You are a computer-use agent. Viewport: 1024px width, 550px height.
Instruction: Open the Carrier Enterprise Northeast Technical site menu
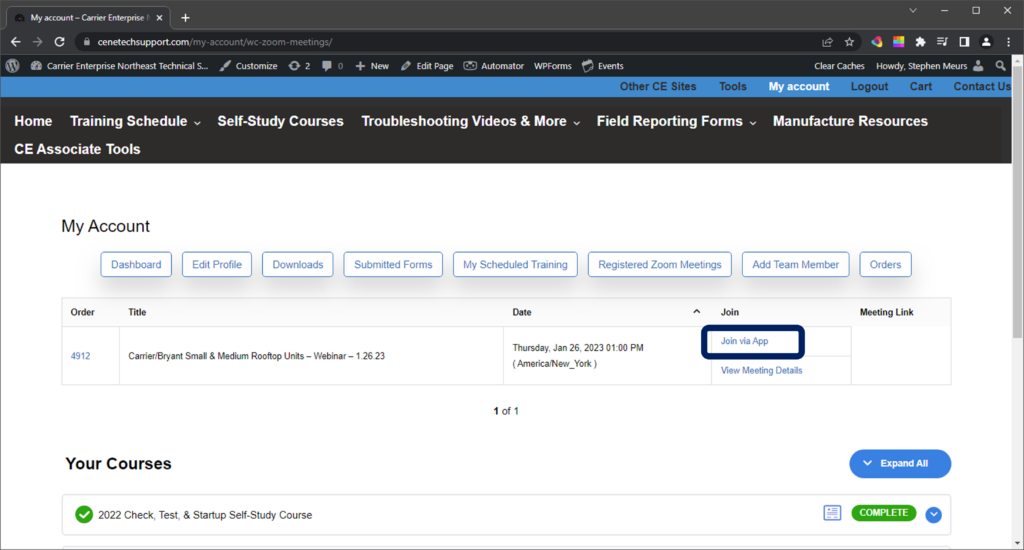(120, 66)
